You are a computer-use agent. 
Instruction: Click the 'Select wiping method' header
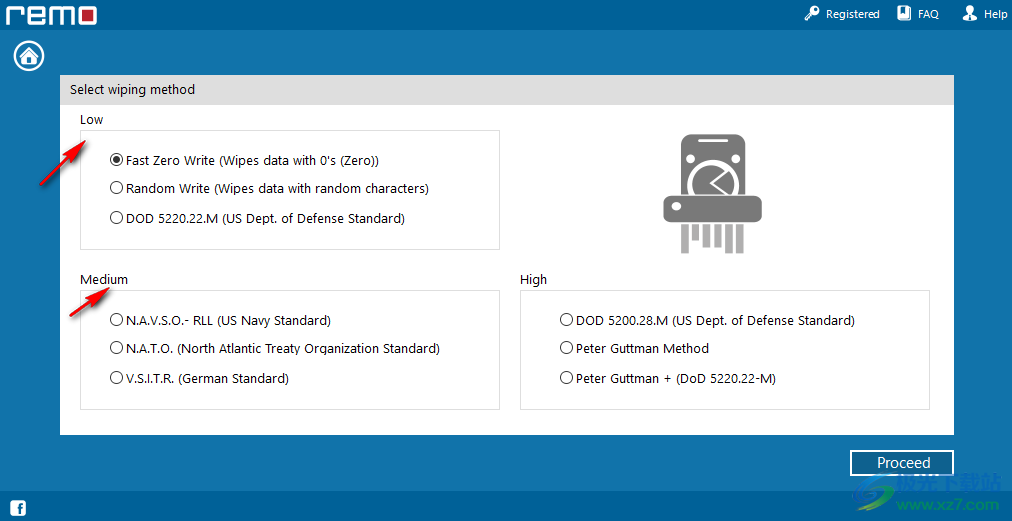tap(132, 90)
